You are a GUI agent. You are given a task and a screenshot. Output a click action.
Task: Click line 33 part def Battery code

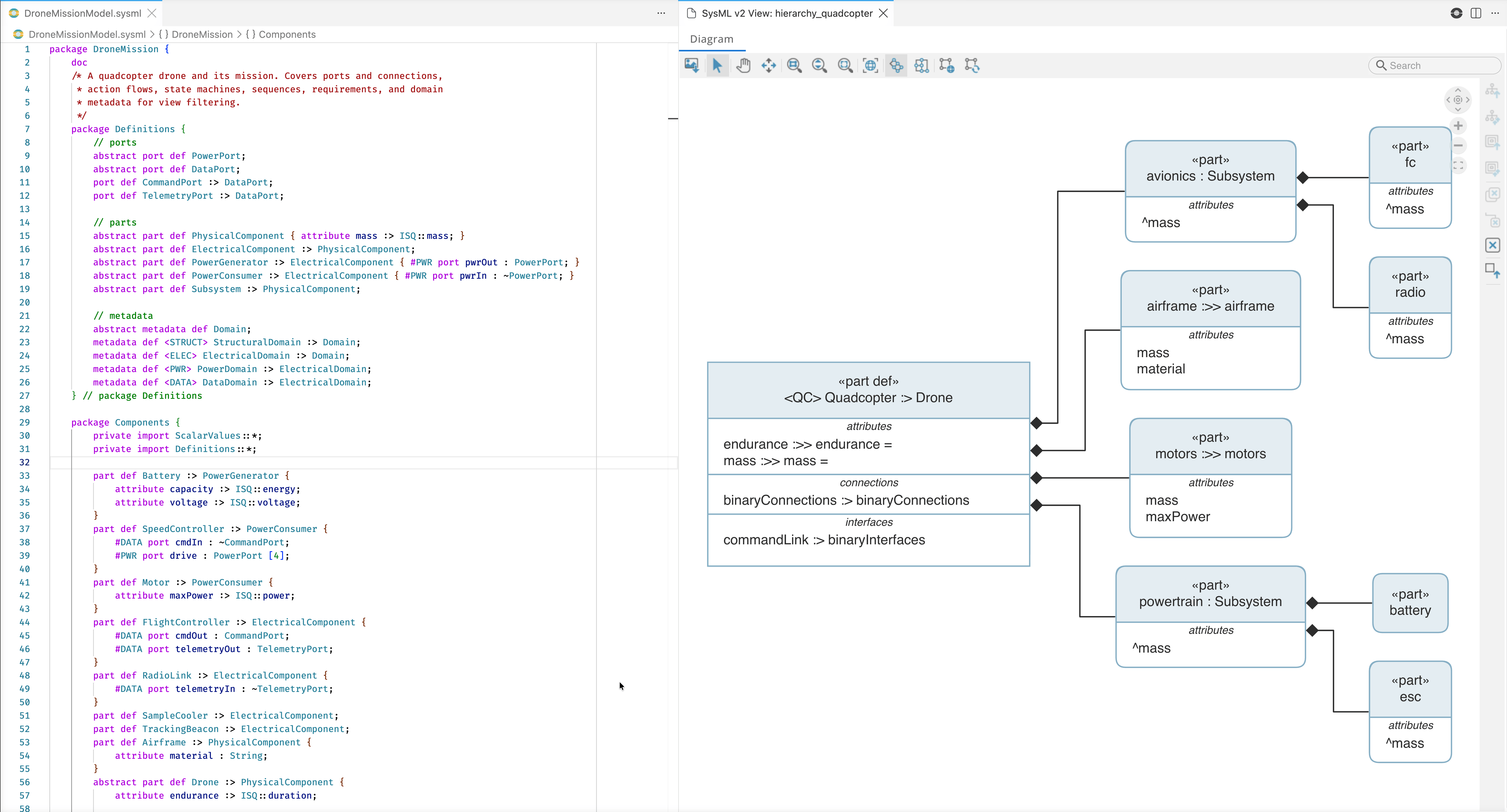pos(191,476)
